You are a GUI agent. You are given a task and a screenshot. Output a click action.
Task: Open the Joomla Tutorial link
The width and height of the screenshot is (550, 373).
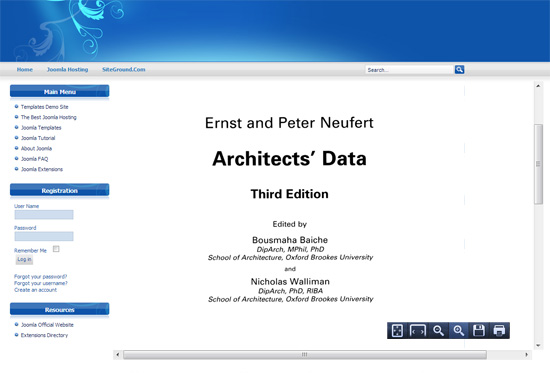click(38, 138)
